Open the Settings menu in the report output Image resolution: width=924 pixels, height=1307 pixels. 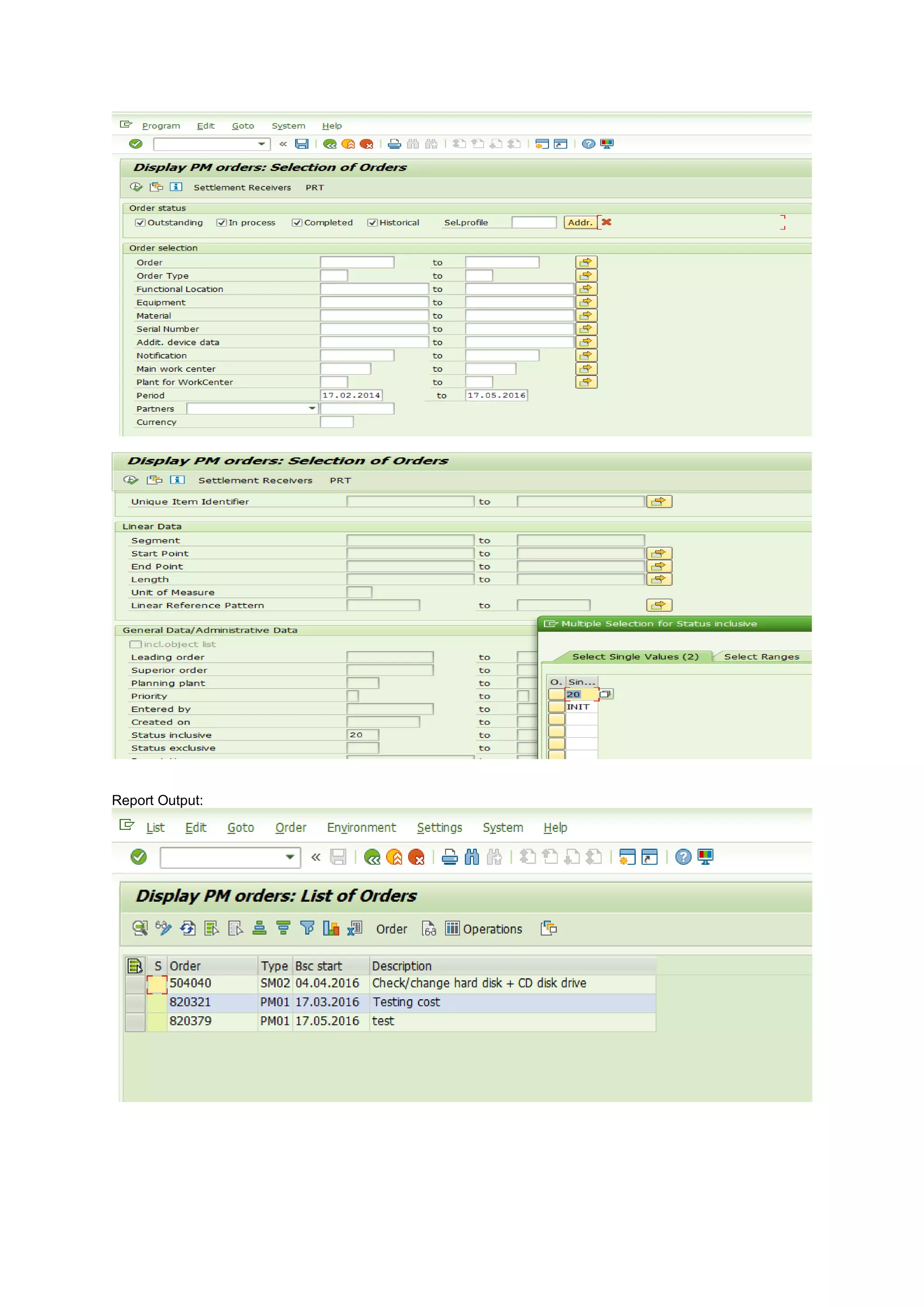439,827
